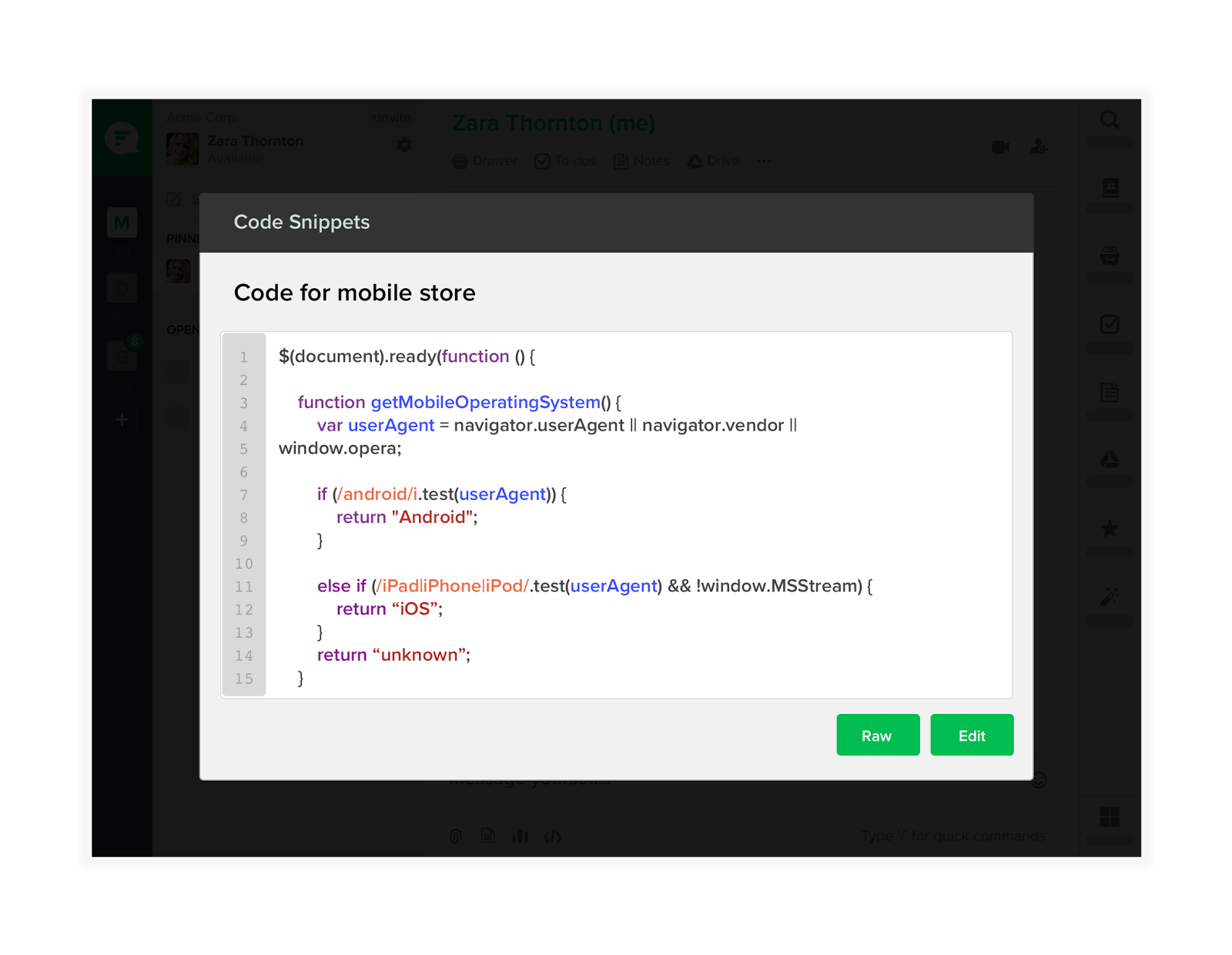Open Notes document icon in right sidebar
This screenshot has width=1232, height=955.
(x=1110, y=392)
